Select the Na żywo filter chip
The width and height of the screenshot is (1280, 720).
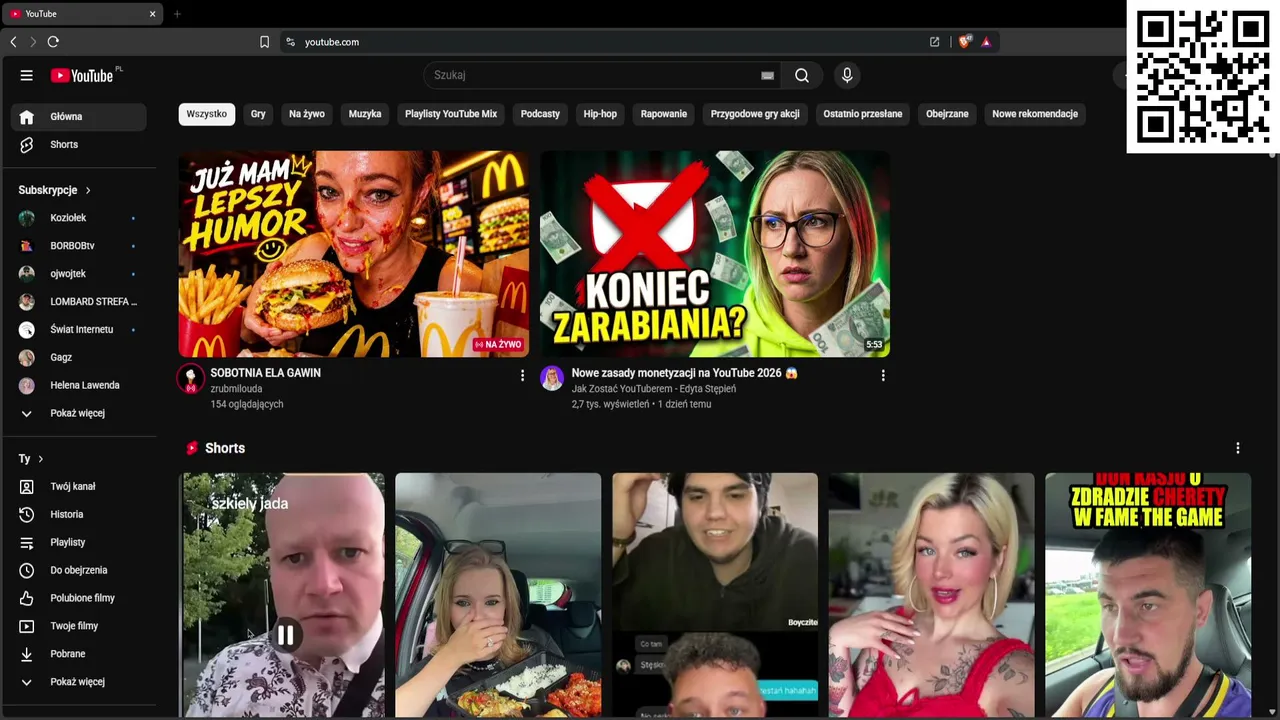[307, 114]
